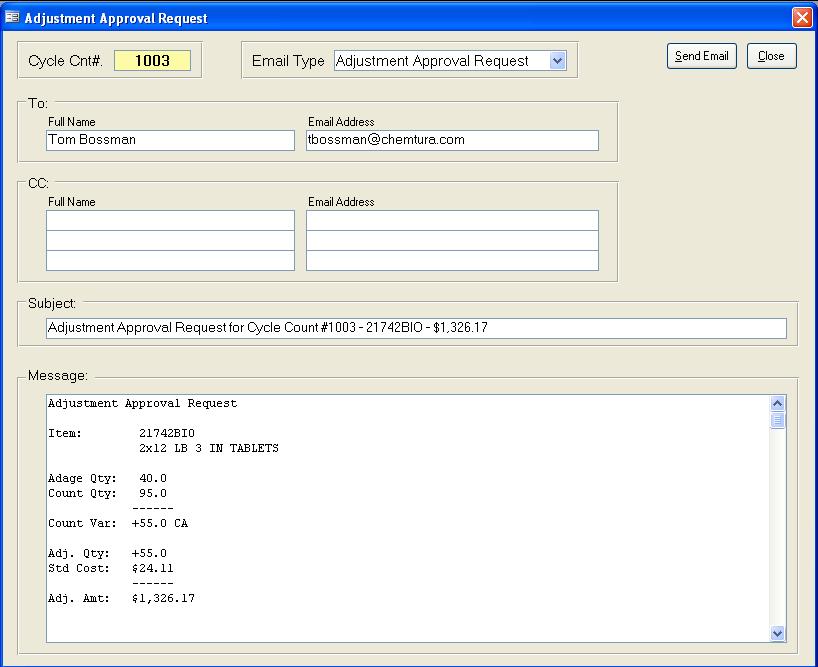The width and height of the screenshot is (818, 667).
Task: Click the second CC Email Address field
Action: tap(452, 240)
